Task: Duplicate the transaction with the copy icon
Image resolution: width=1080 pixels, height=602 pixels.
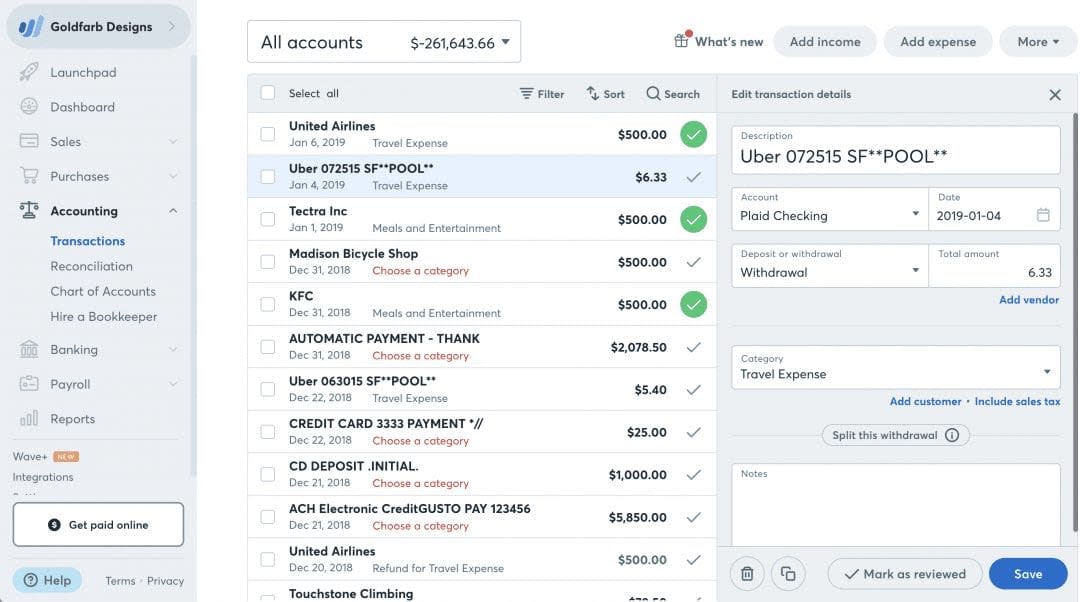Action: coord(789,573)
